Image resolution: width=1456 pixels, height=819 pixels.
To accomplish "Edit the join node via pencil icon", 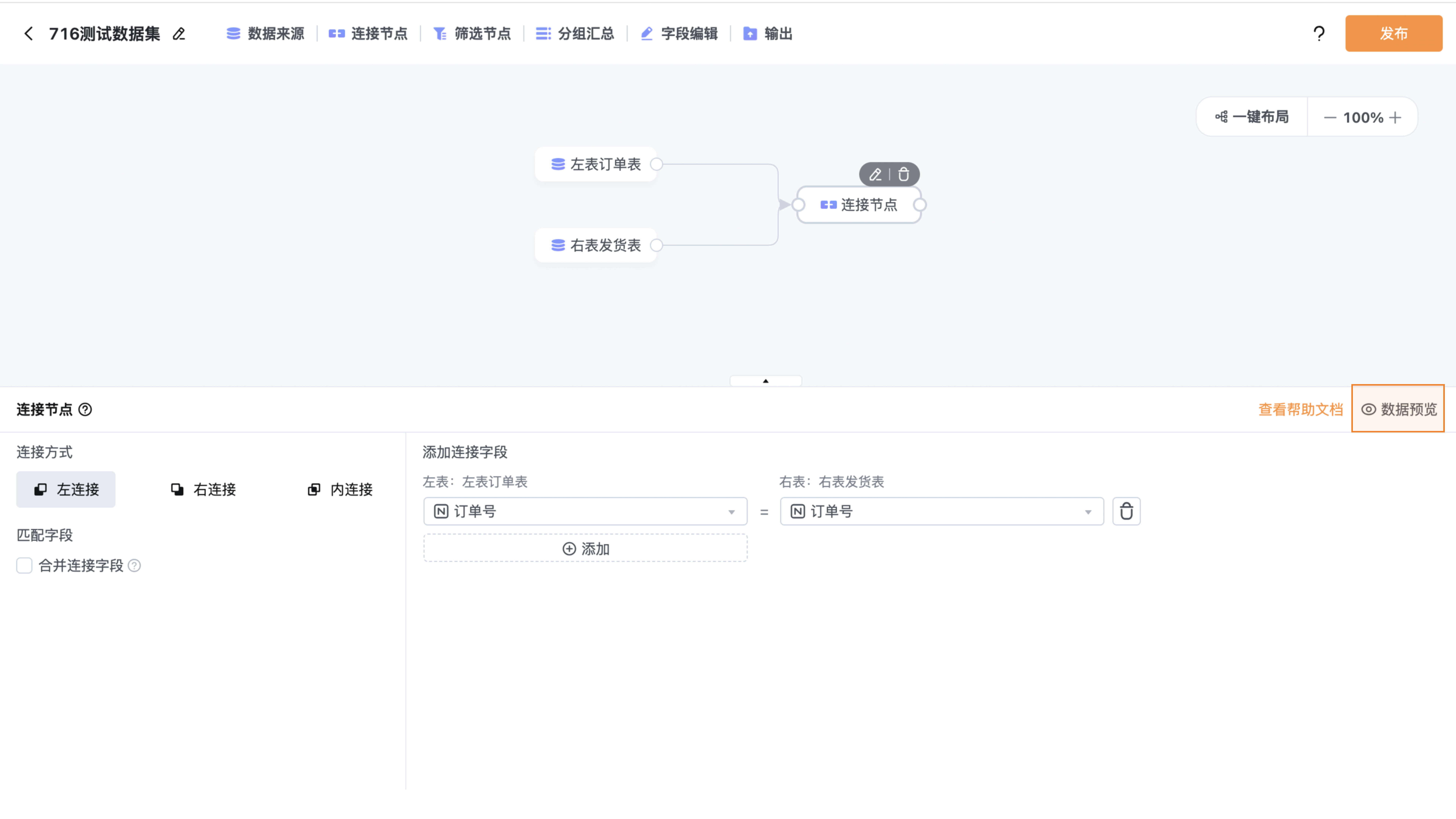I will [875, 175].
